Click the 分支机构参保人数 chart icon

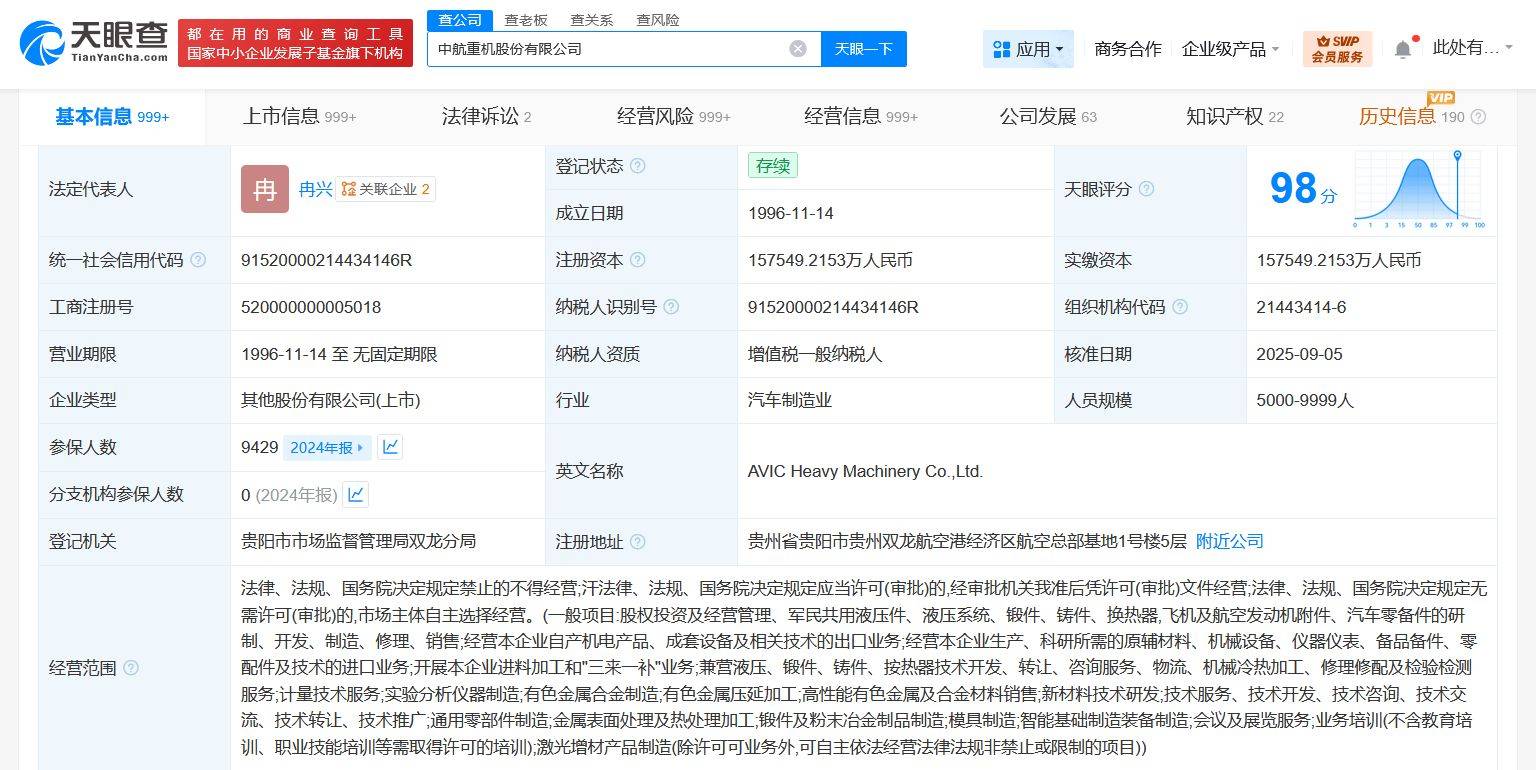(355, 494)
